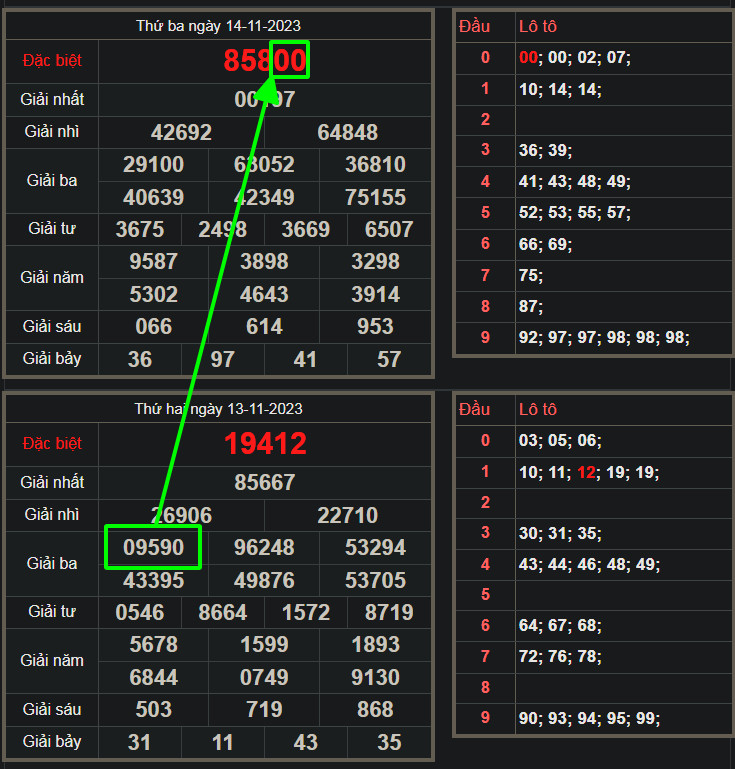Click the red highlighted 12 in Lô tô
This screenshot has height=769, width=735.
(586, 472)
